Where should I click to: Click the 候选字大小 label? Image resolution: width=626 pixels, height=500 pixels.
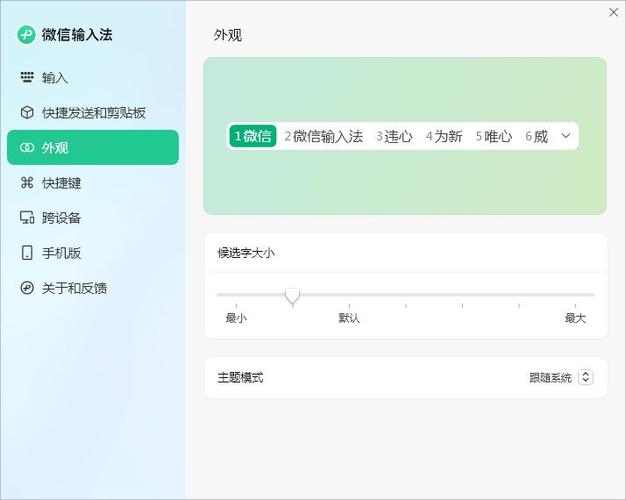coord(246,253)
